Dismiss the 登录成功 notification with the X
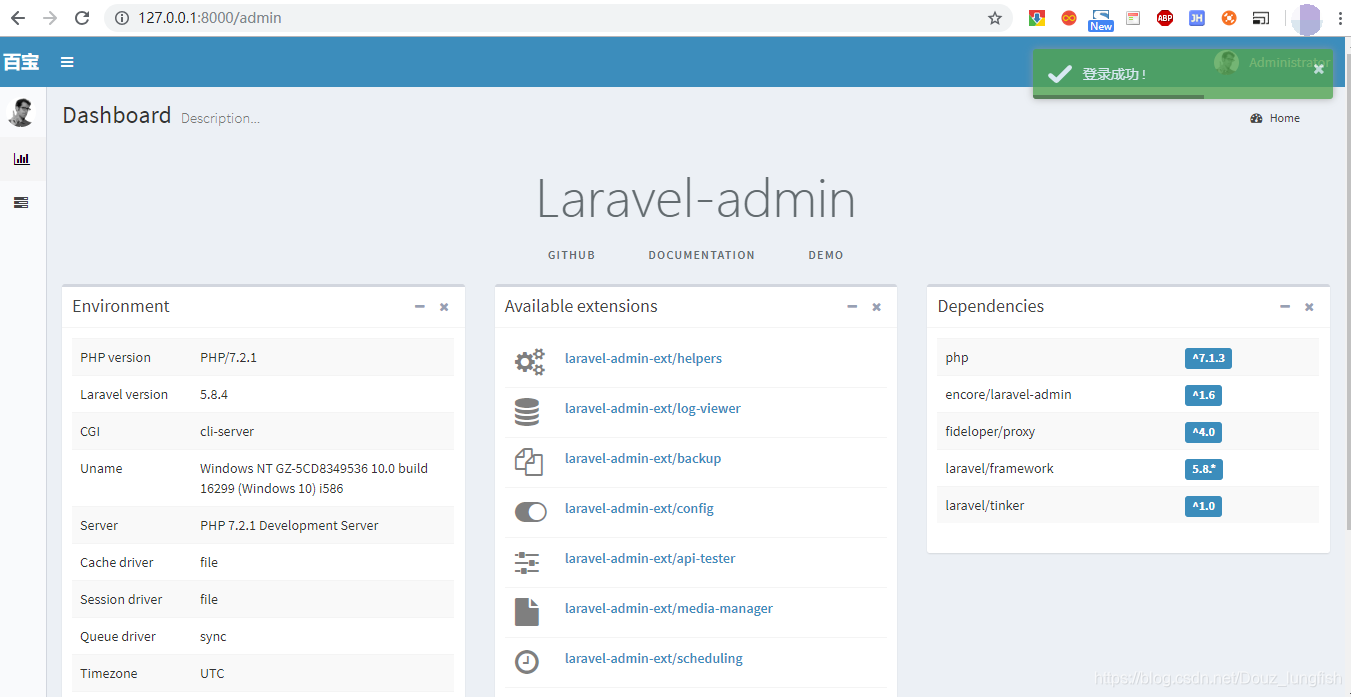 1319,69
